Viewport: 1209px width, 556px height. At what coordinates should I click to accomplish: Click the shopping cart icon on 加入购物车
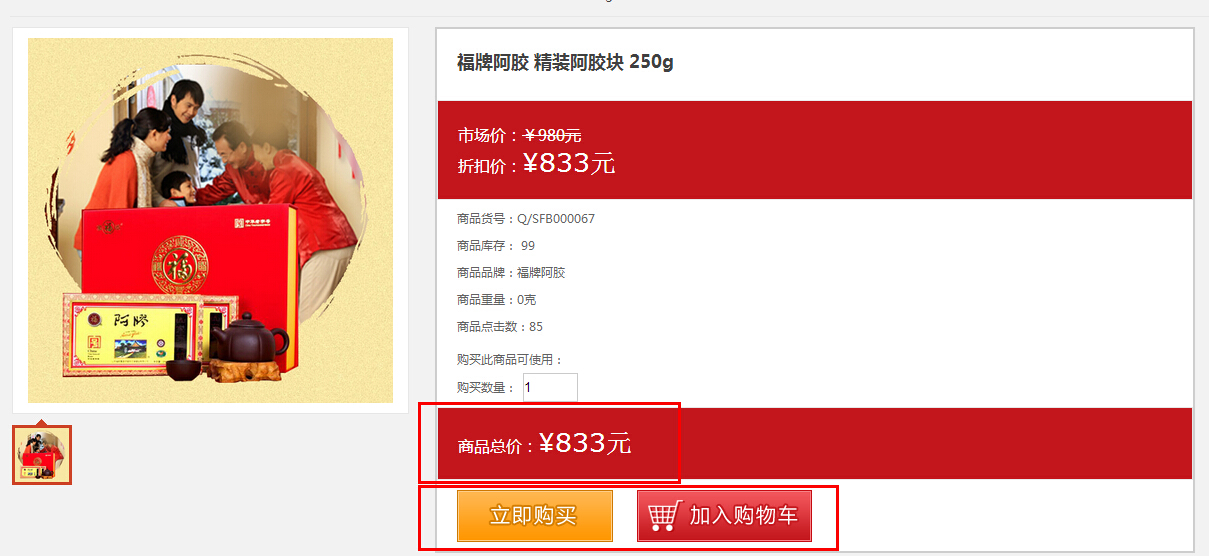tap(663, 516)
